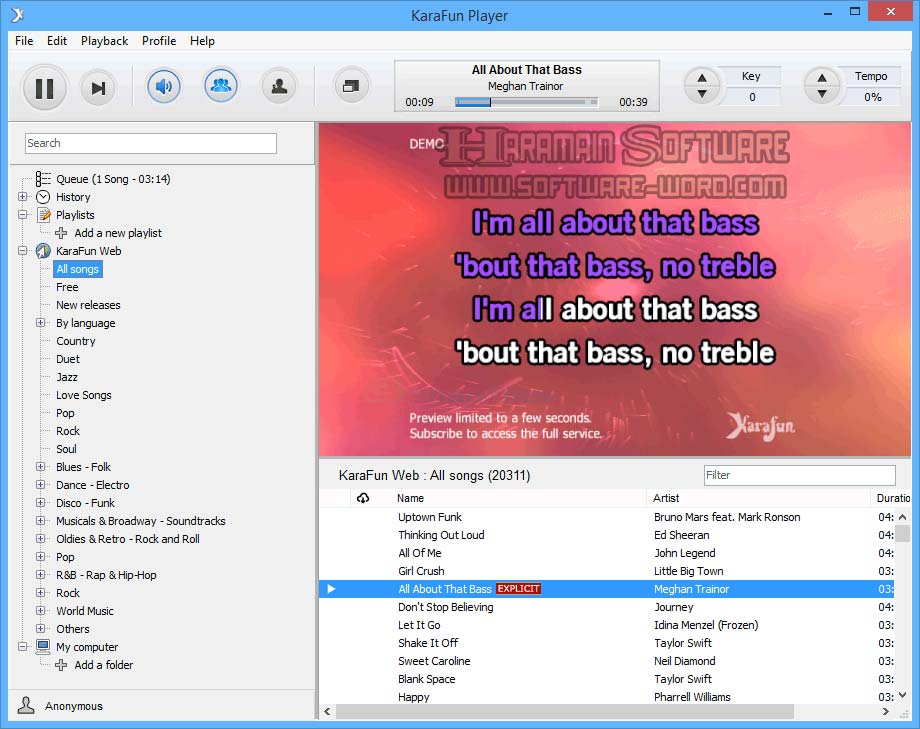Type in the Filter field
The width and height of the screenshot is (920, 729).
[800, 475]
